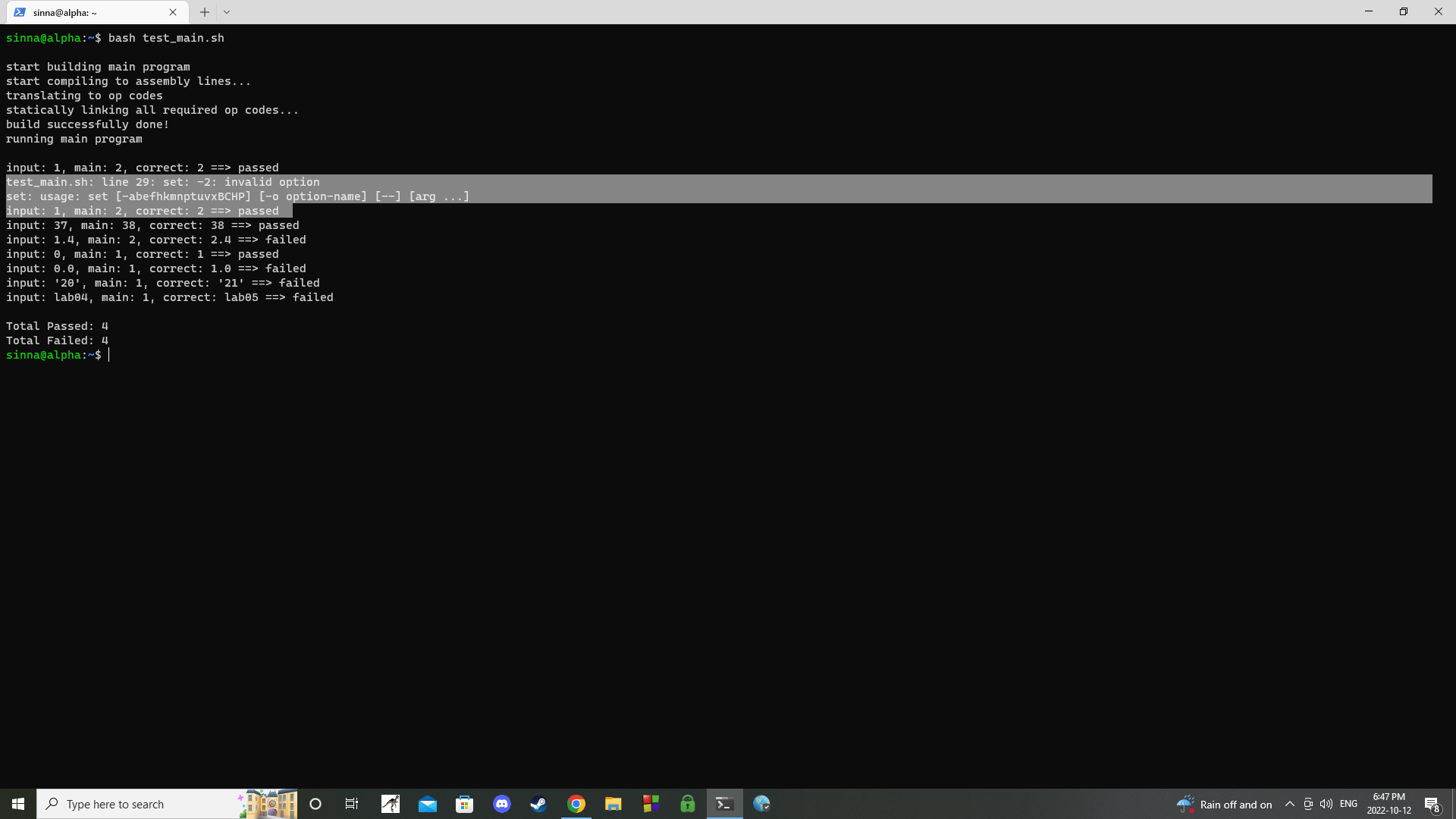
Task: Open Cortana from the taskbar
Action: pyautogui.click(x=315, y=804)
